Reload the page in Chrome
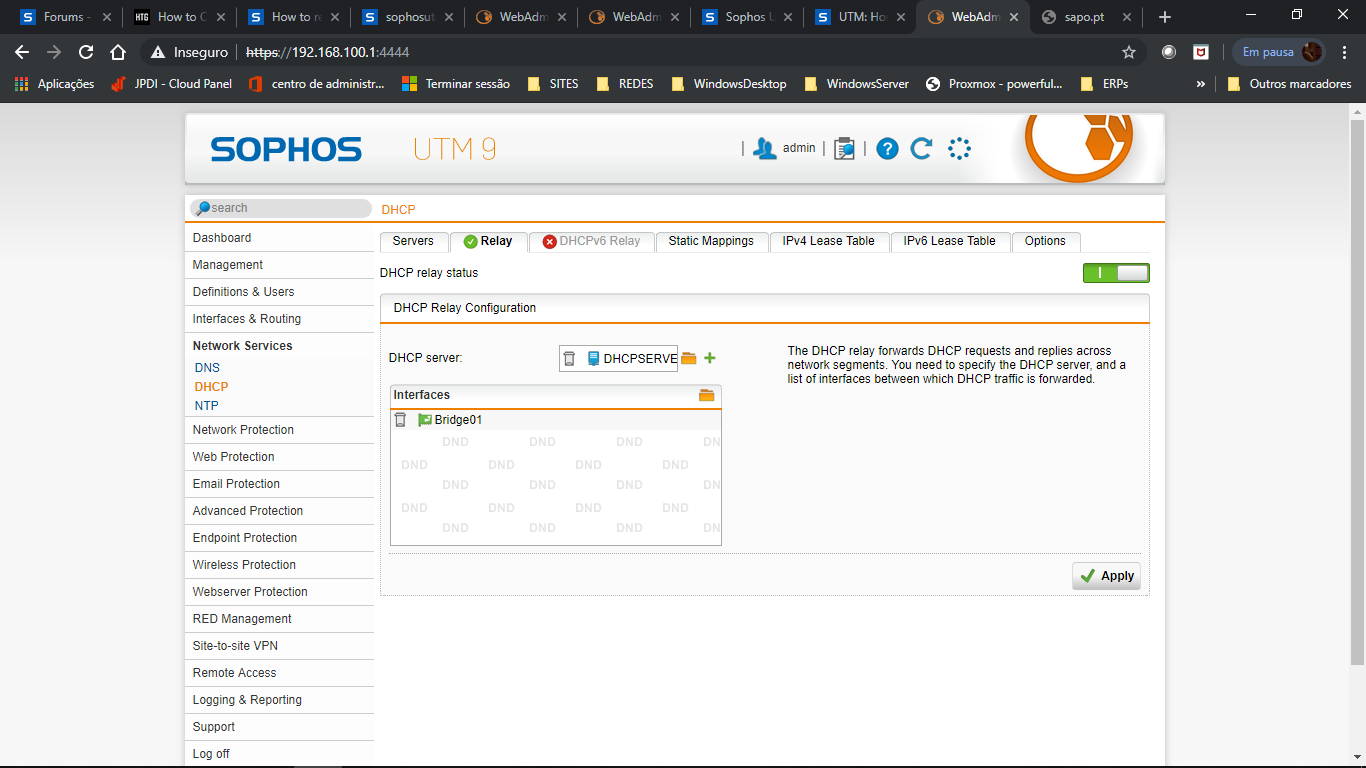 [x=86, y=52]
